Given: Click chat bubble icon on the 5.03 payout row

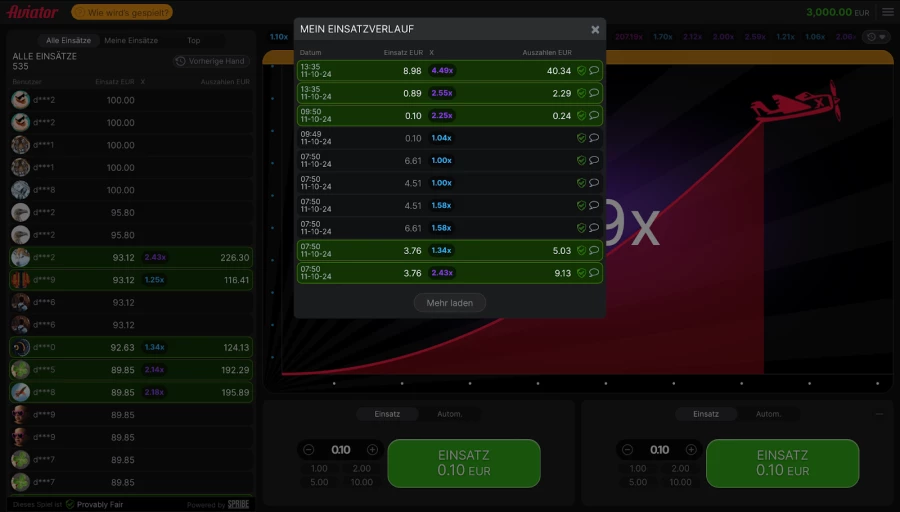Looking at the screenshot, I should tap(594, 250).
